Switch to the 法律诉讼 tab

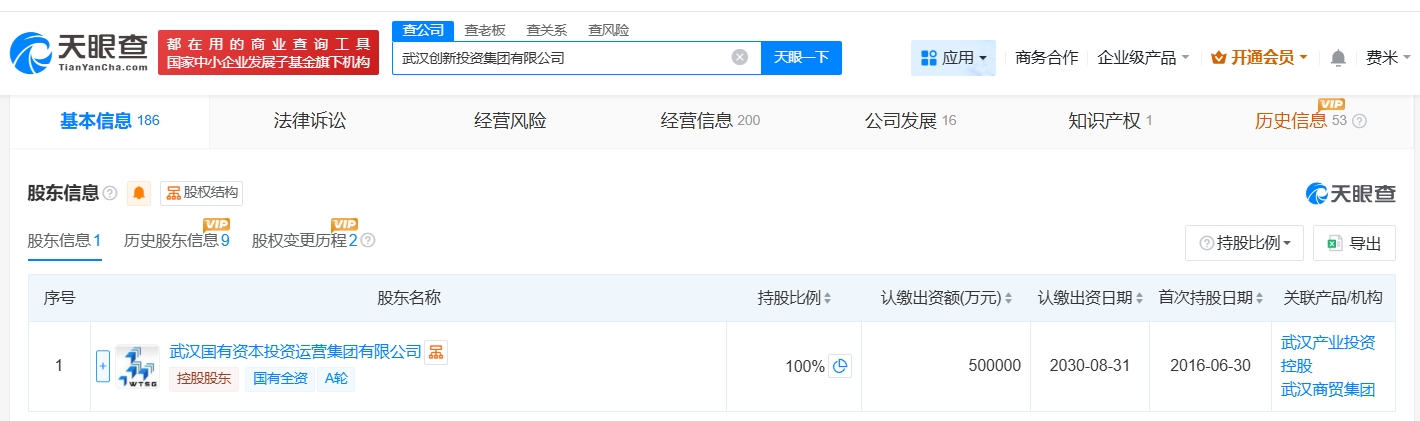click(x=310, y=121)
